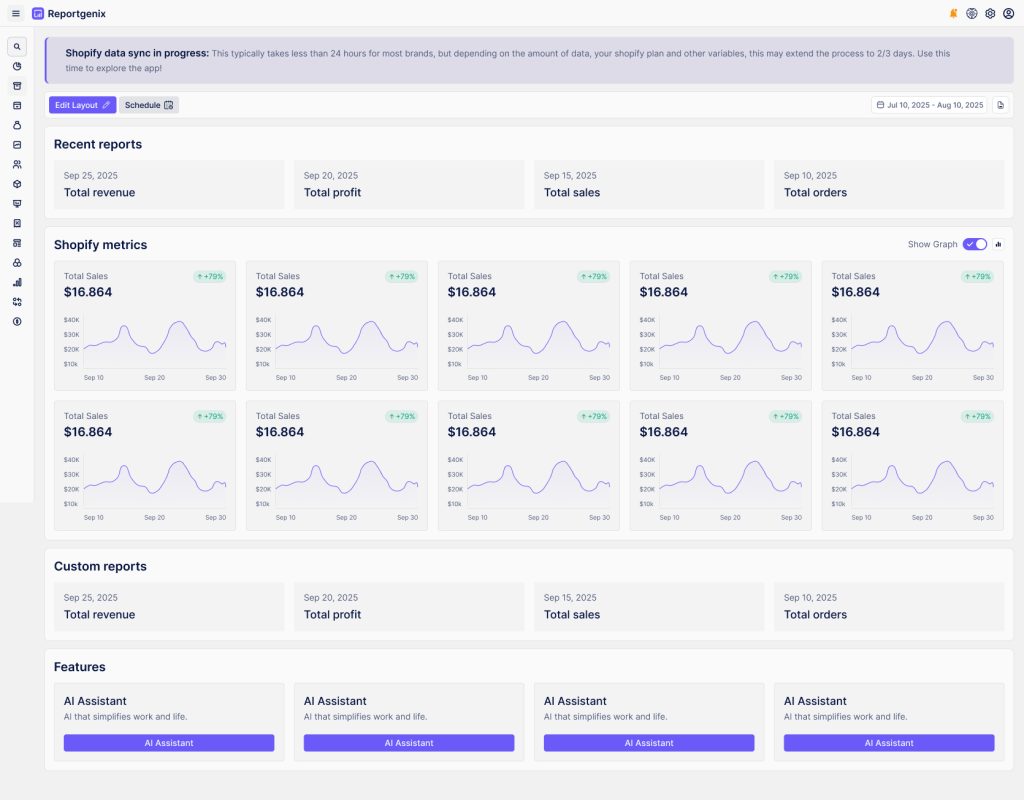
Task: Open the hamburger menu in top bar
Action: [15, 14]
